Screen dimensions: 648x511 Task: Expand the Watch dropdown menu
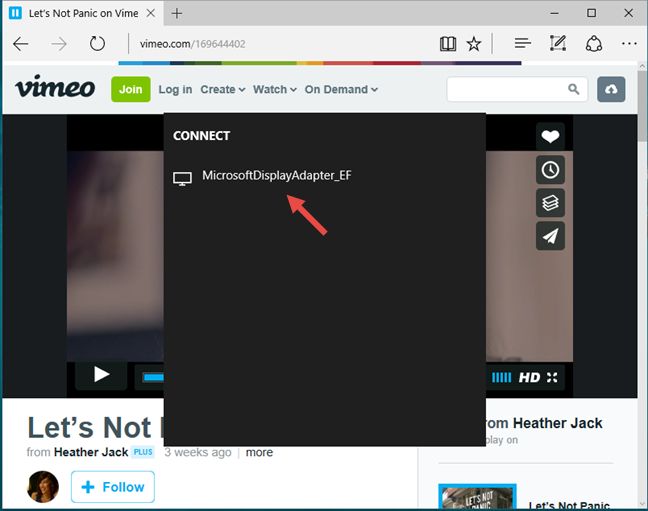tap(275, 89)
